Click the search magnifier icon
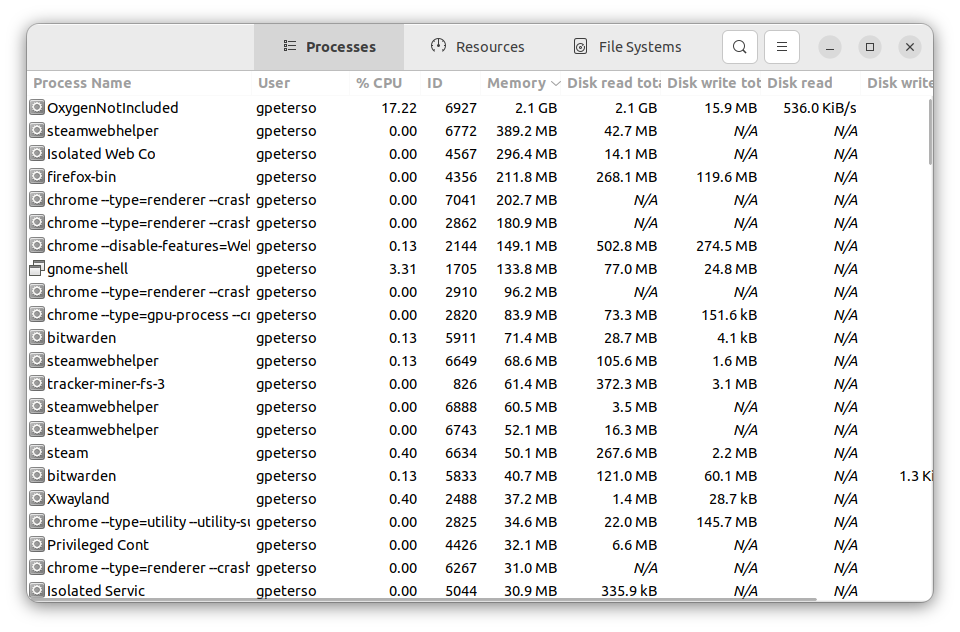960x632 pixels. (x=739, y=47)
